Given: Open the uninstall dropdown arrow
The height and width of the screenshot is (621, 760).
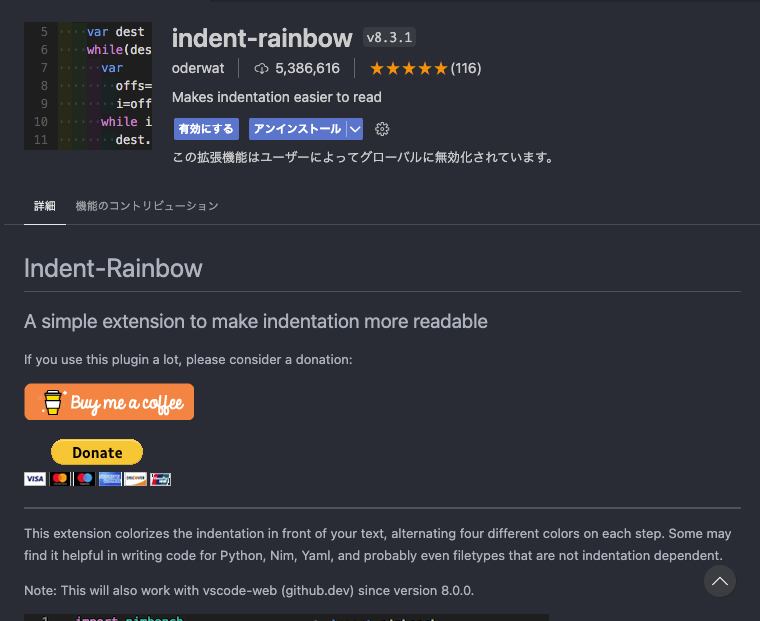Looking at the screenshot, I should (355, 129).
